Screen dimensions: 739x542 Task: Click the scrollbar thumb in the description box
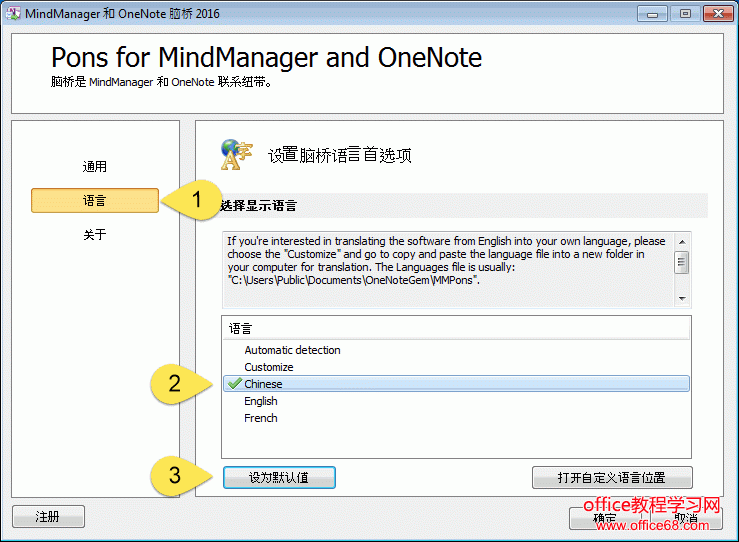click(x=682, y=263)
